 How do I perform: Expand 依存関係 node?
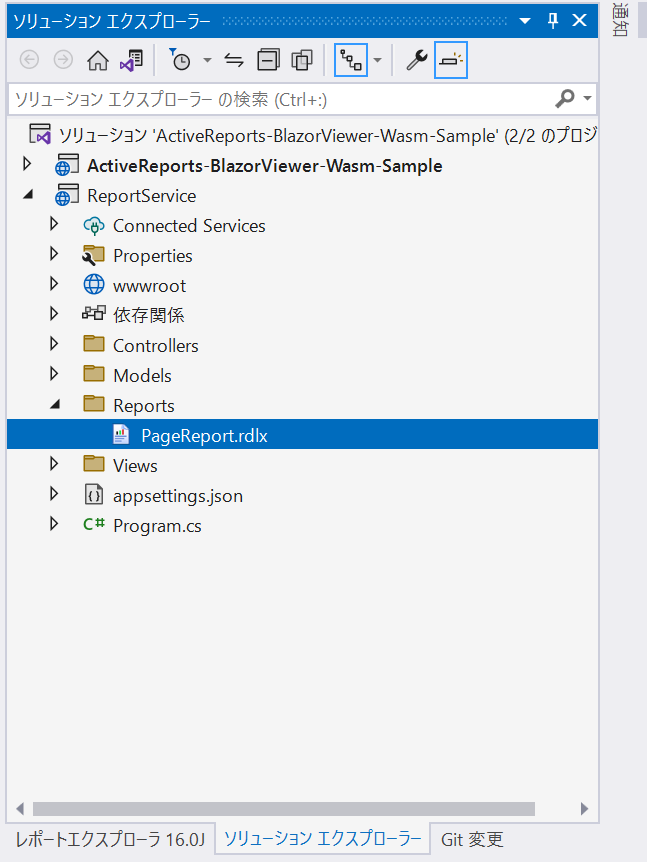54,314
